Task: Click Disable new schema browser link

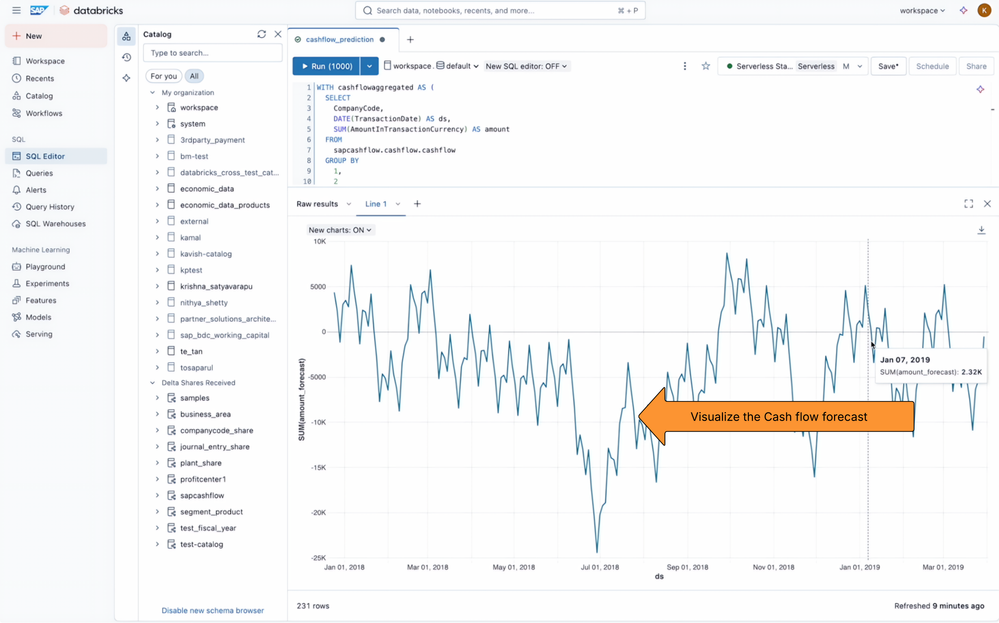Action: tap(212, 610)
